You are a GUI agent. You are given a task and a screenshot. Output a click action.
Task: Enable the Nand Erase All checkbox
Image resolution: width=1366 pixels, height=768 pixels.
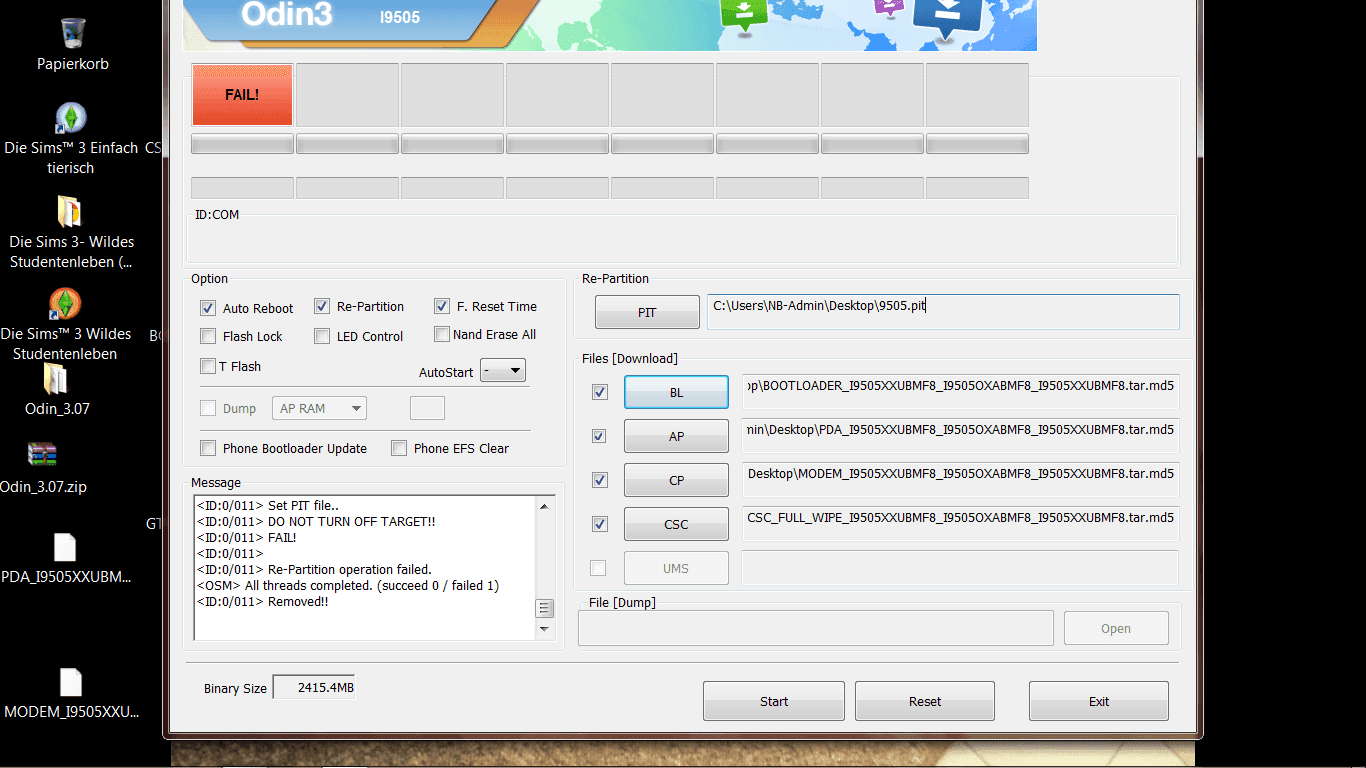click(x=442, y=334)
